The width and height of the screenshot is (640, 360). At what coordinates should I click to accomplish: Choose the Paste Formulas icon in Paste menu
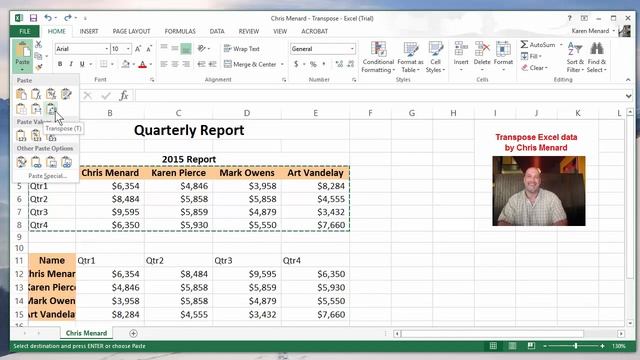coord(36,94)
